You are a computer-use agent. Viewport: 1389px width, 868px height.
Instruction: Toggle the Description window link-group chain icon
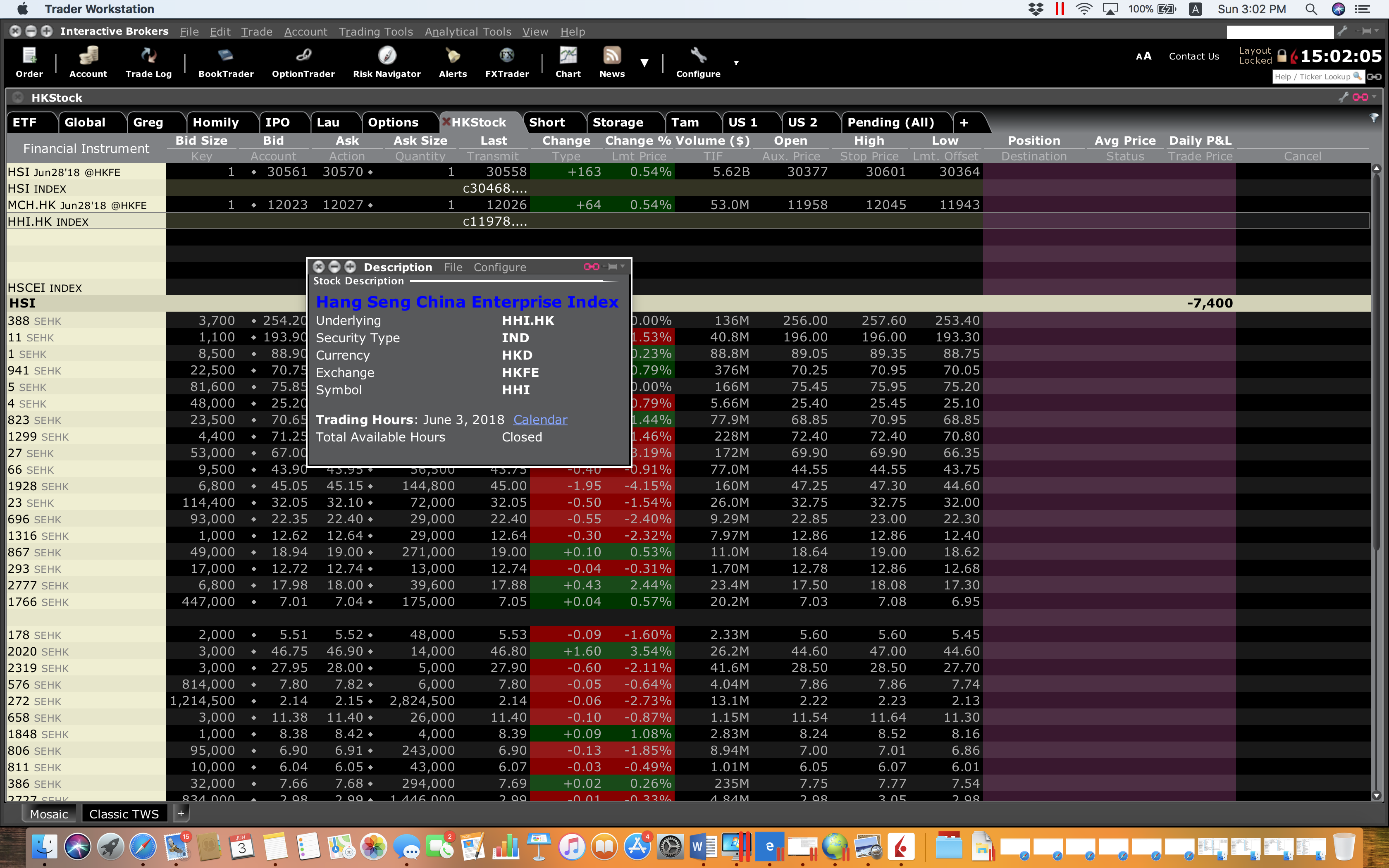click(591, 266)
